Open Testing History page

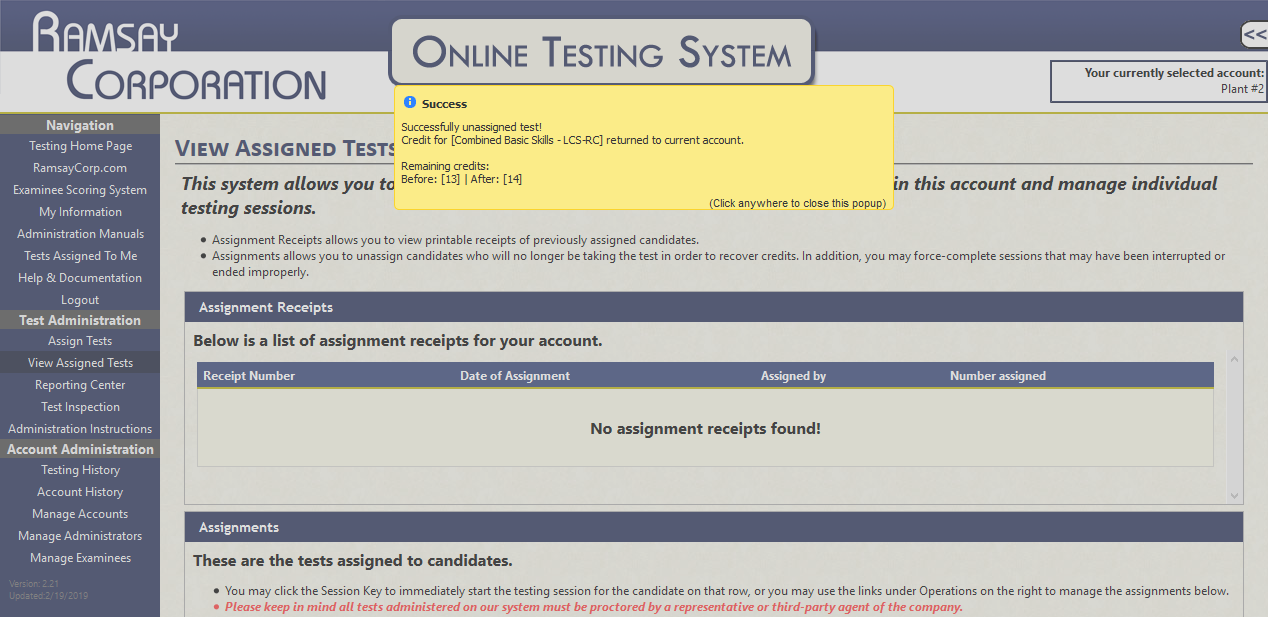[x=80, y=470]
